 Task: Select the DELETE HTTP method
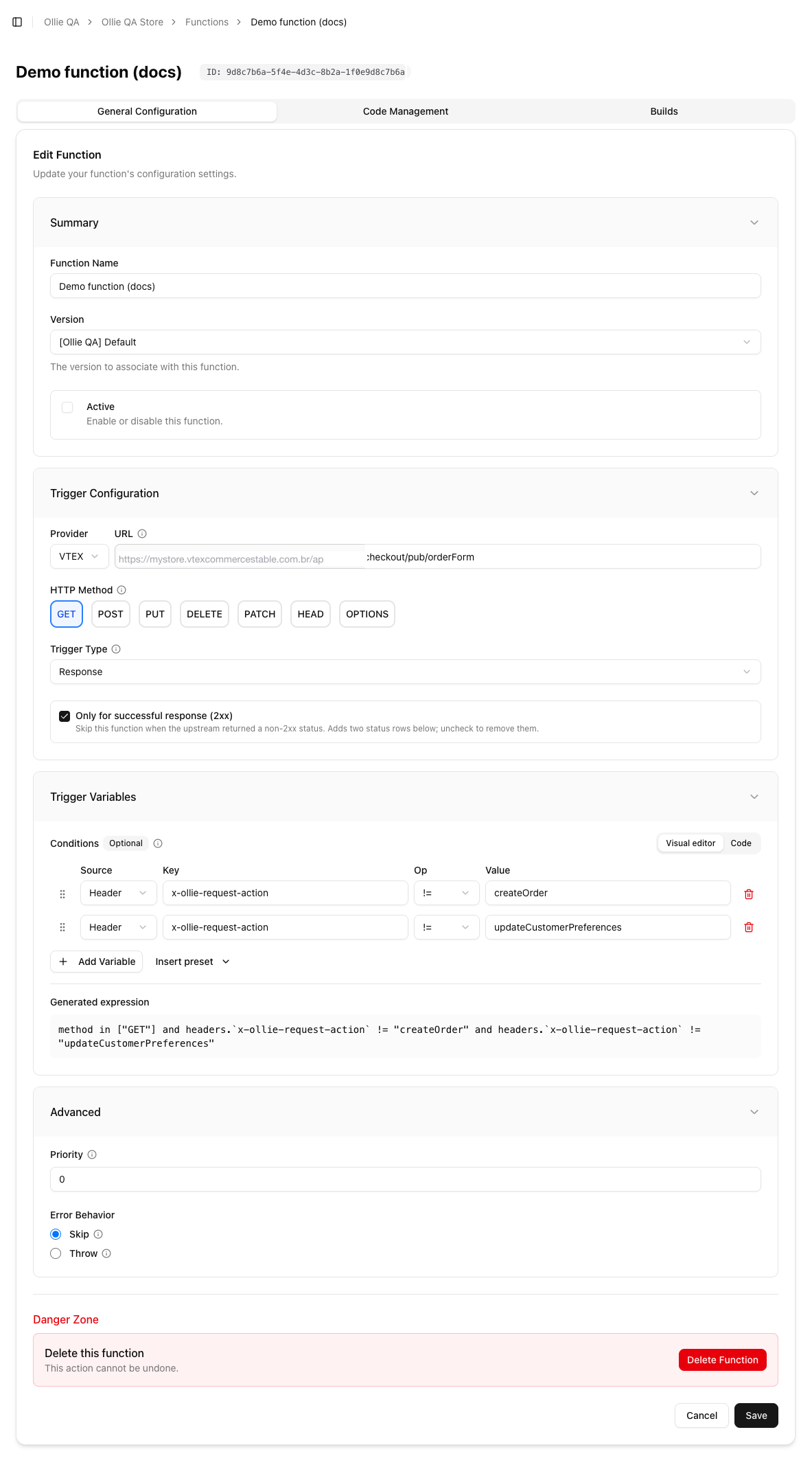pos(205,614)
